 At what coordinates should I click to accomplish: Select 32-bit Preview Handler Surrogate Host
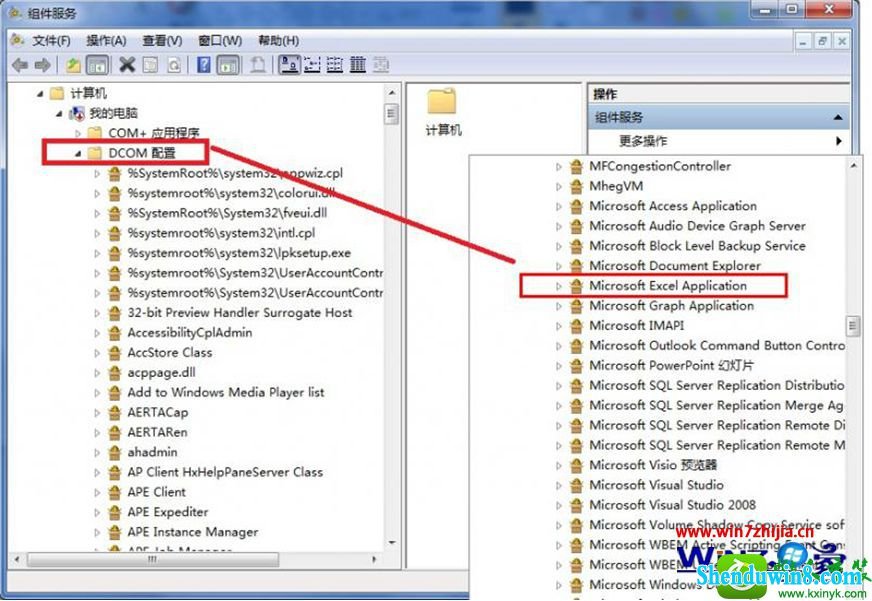pos(240,313)
